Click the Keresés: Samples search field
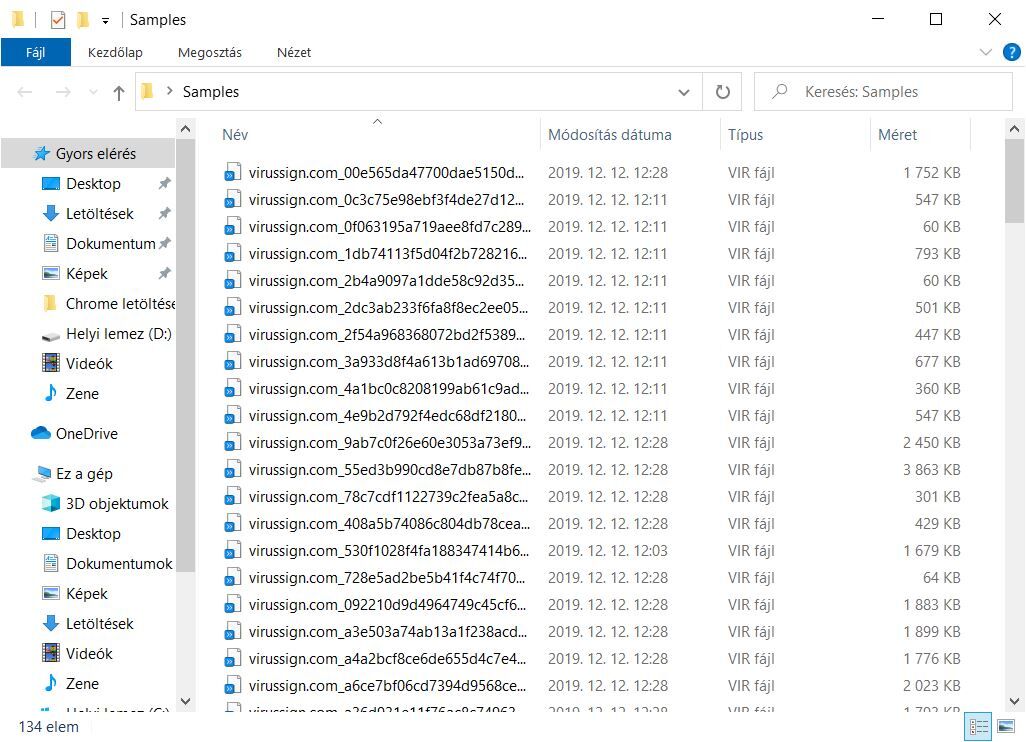Viewport: 1026px width, 742px height. tap(883, 92)
